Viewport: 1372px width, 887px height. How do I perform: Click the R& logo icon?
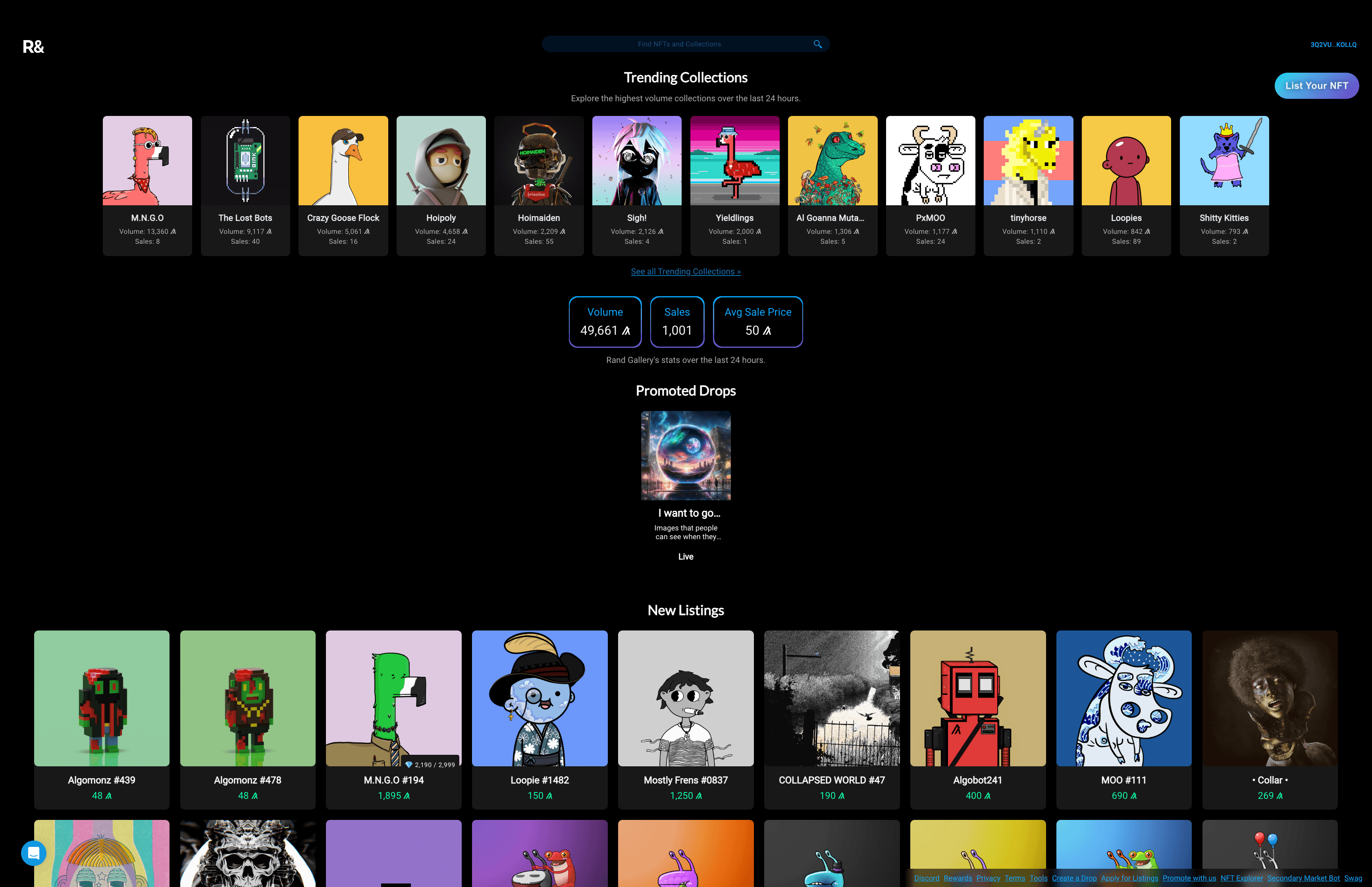(33, 47)
